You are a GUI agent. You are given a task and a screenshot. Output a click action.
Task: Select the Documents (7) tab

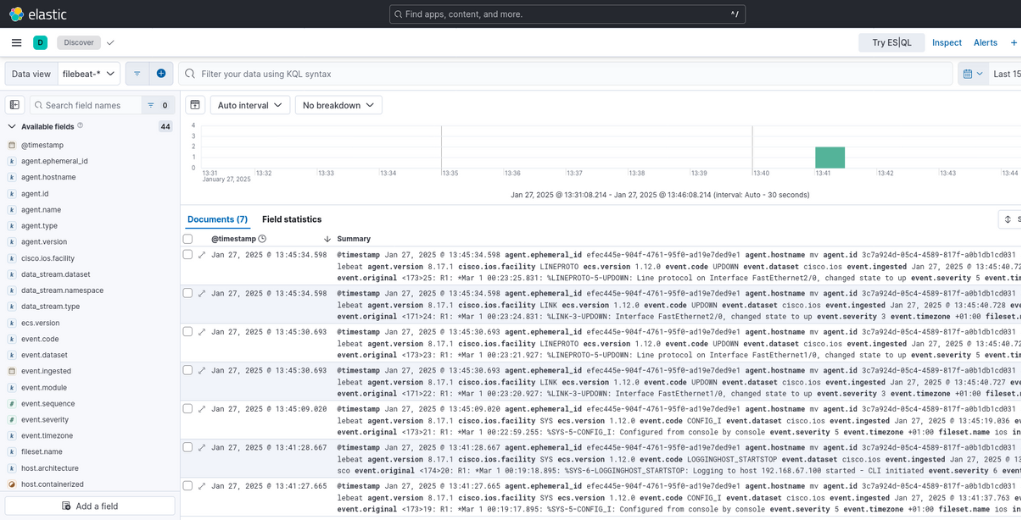[217, 219]
